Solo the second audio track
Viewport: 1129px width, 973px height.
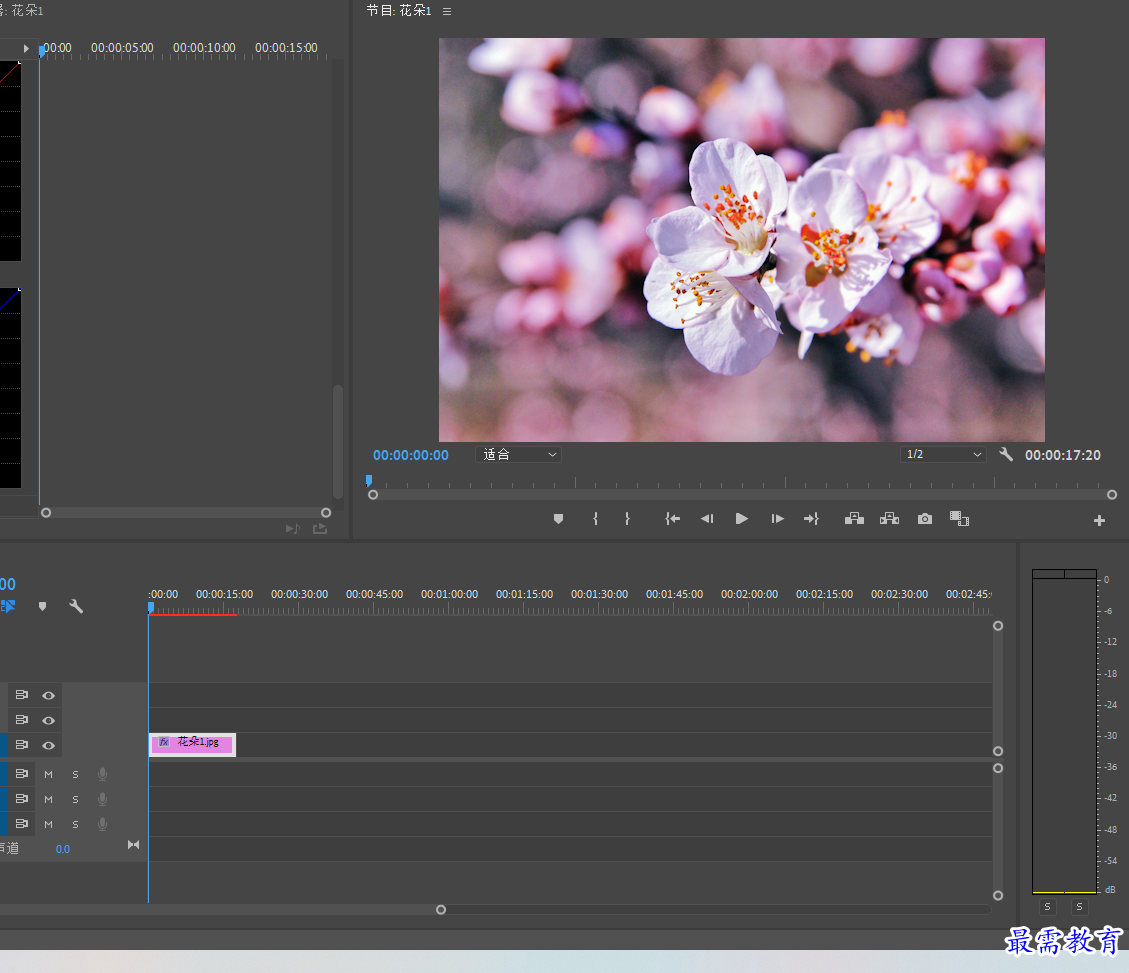[x=75, y=799]
